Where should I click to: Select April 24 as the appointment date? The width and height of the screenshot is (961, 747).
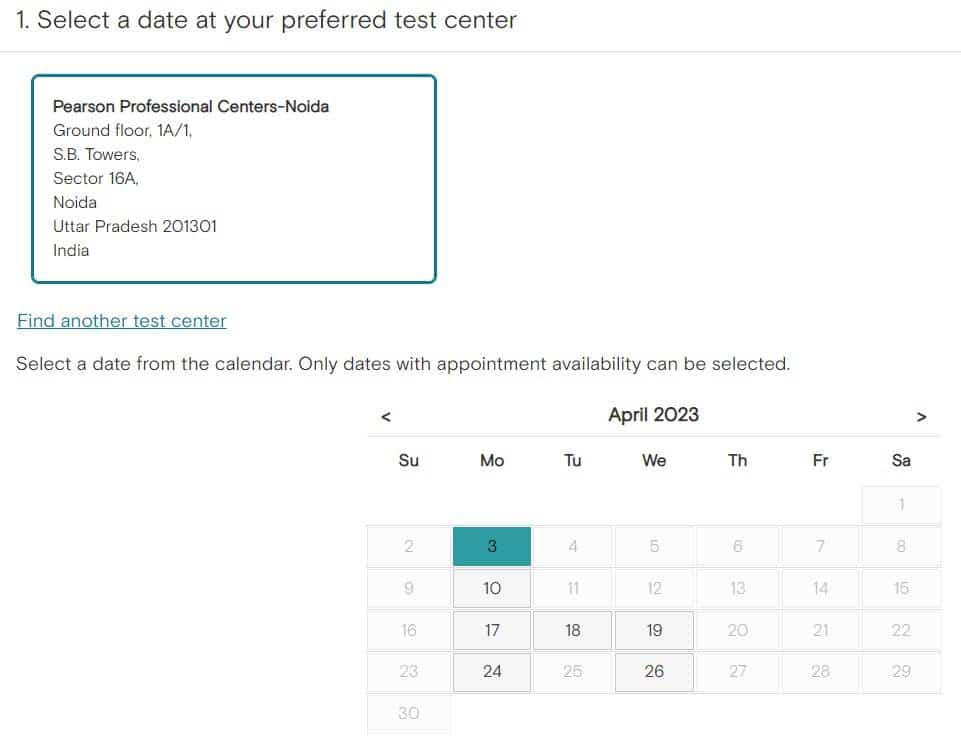tap(492, 672)
